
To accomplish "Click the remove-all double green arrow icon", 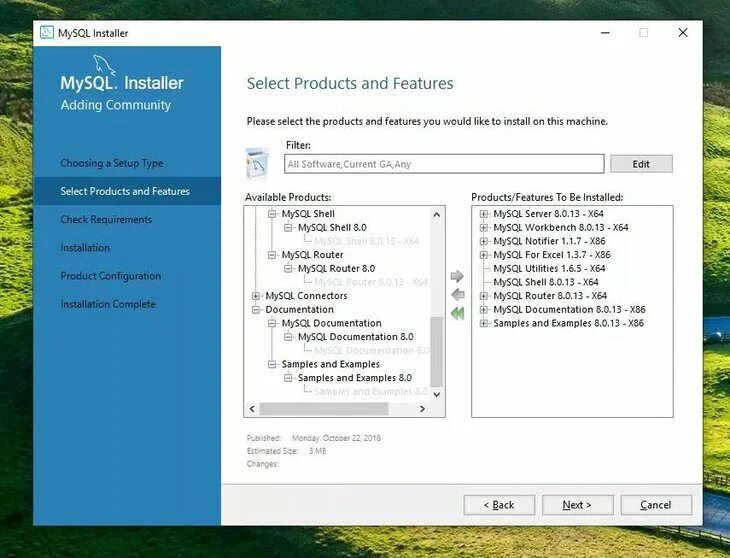I will tap(458, 313).
